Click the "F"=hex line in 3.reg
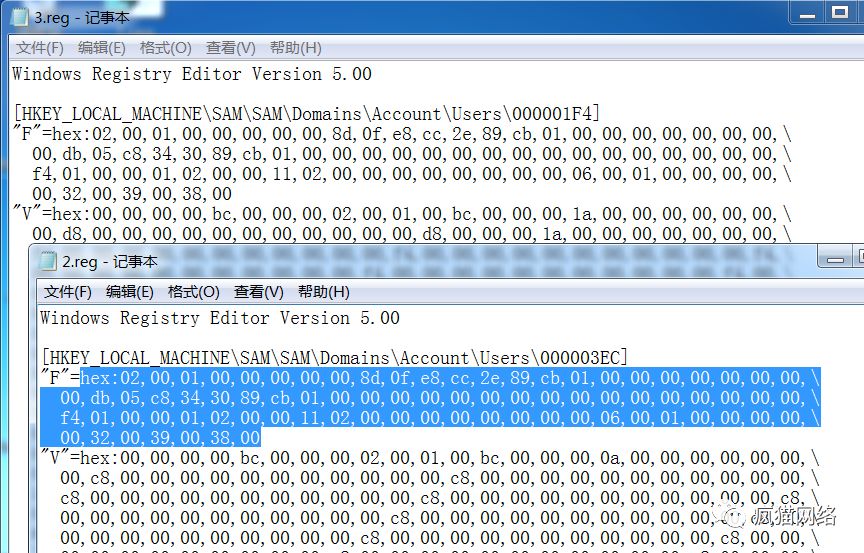The width and height of the screenshot is (864, 553). click(402, 134)
